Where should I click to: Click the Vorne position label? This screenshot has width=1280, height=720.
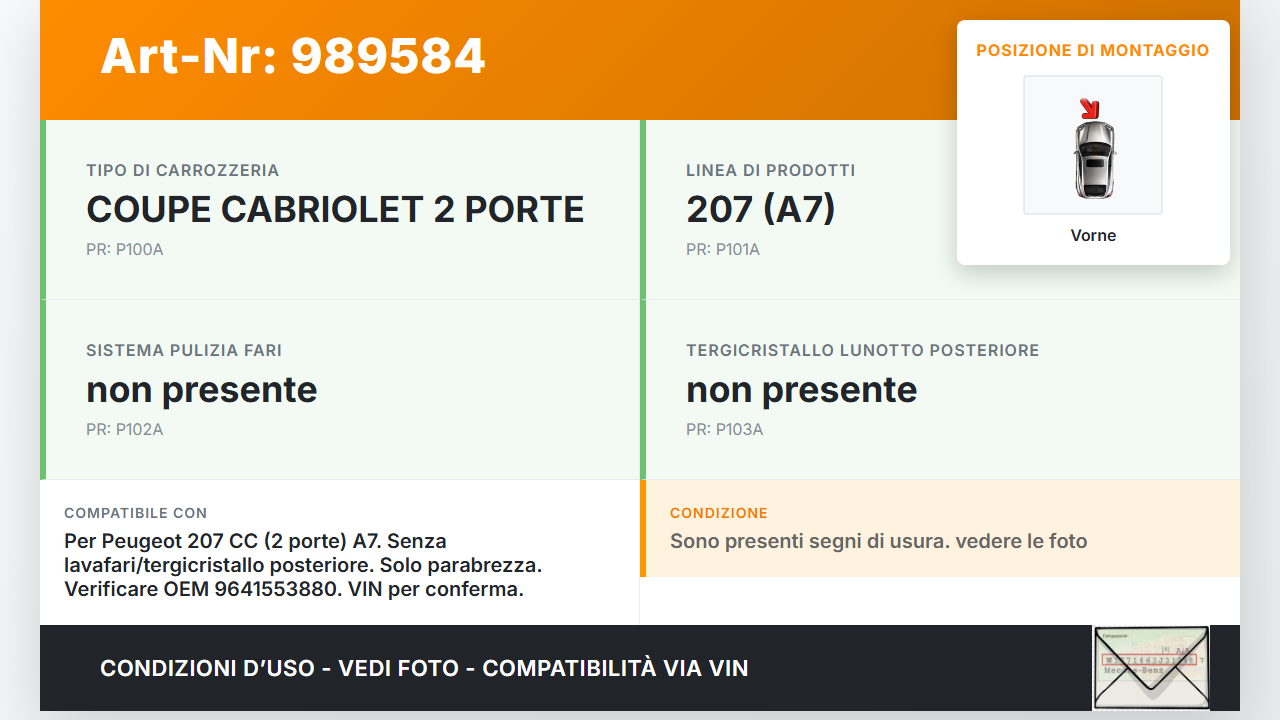click(1093, 236)
